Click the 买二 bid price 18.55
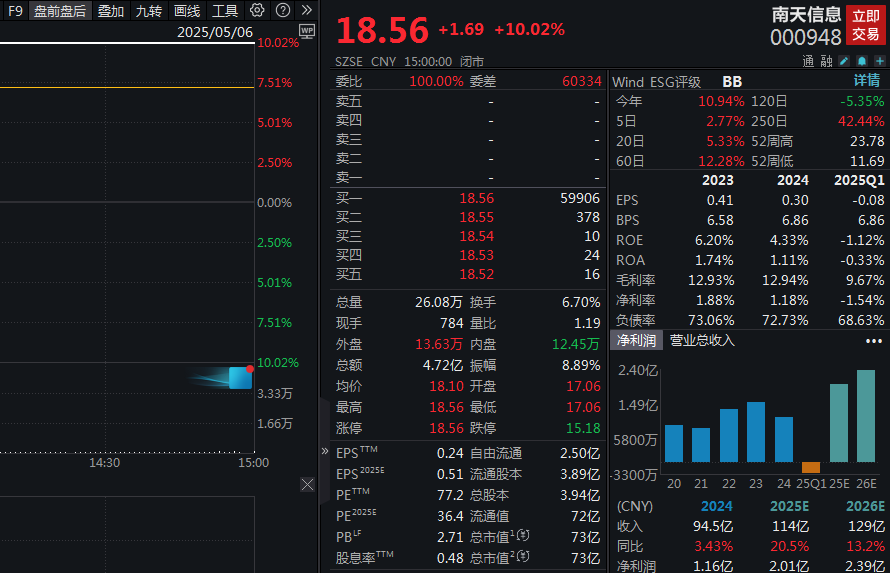The width and height of the screenshot is (890, 573). (476, 217)
